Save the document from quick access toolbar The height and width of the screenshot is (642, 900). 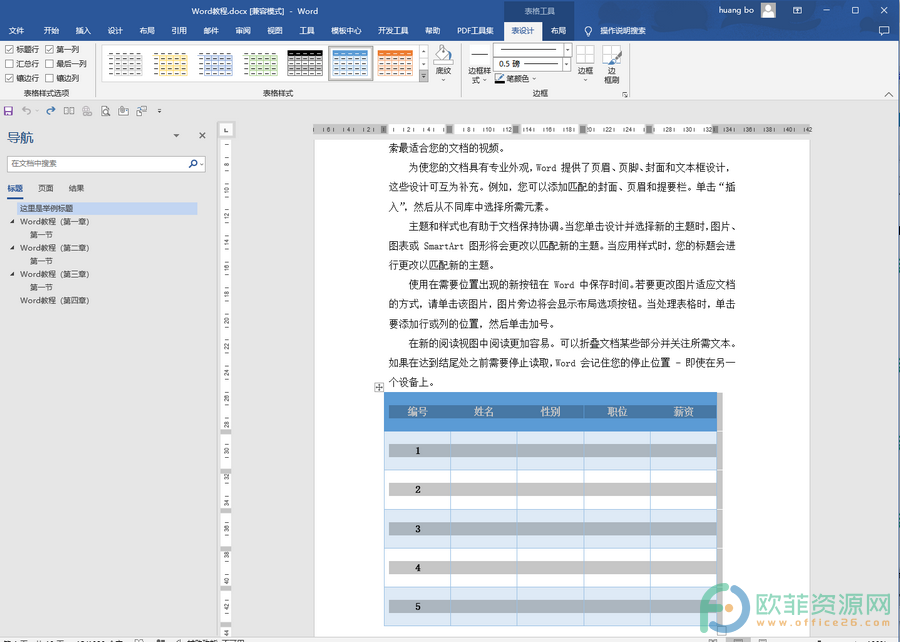pyautogui.click(x=8, y=111)
